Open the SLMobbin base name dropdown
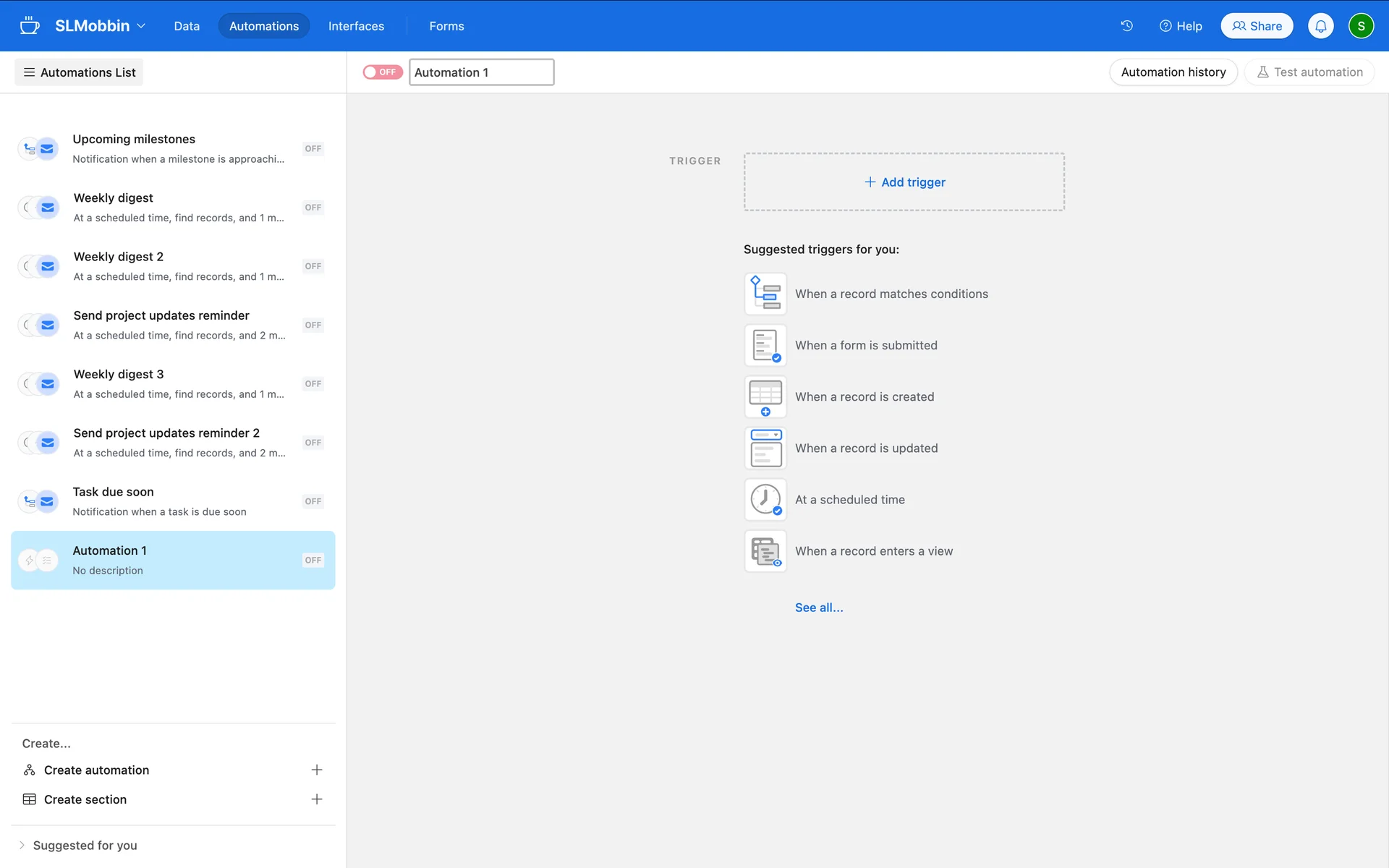 (101, 26)
